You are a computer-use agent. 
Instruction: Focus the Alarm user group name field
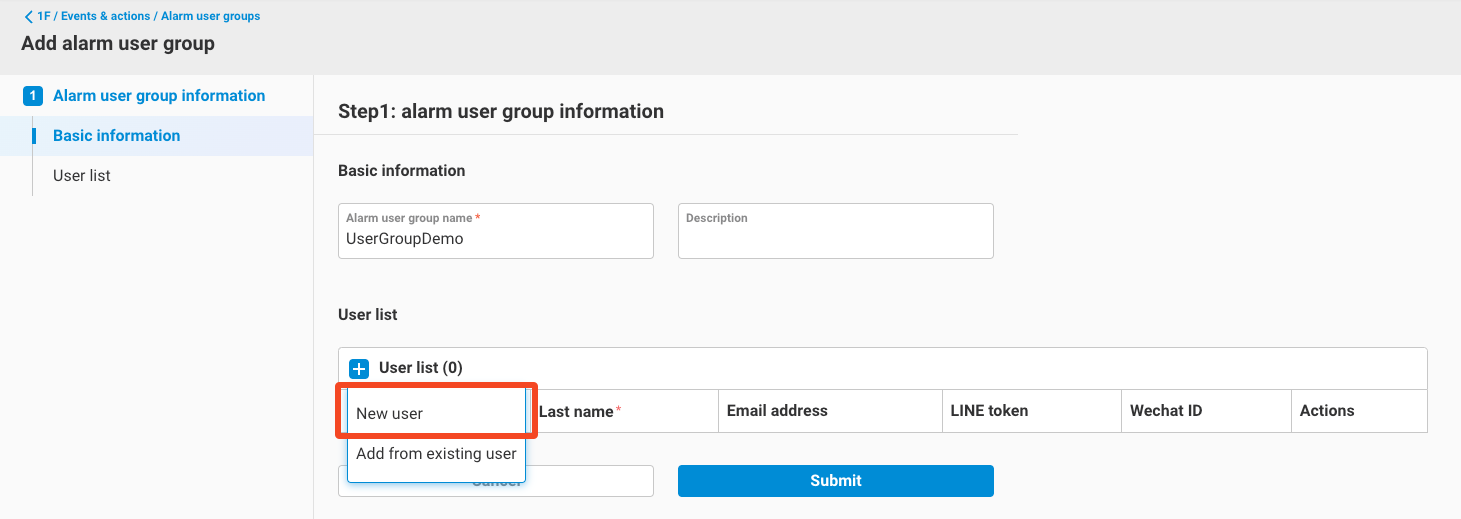[495, 240]
